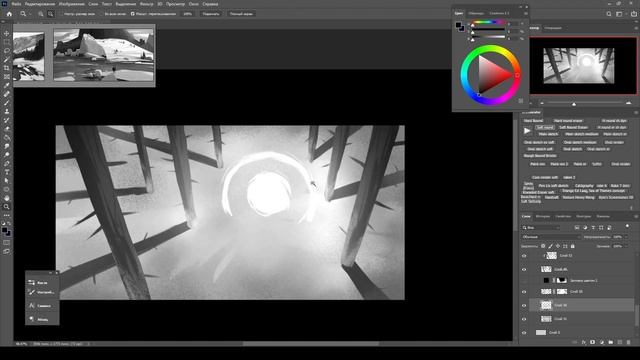This screenshot has height=360, width=640.
Task: Open the Кисти panel icon in the small floating dock
Action: 32,282
